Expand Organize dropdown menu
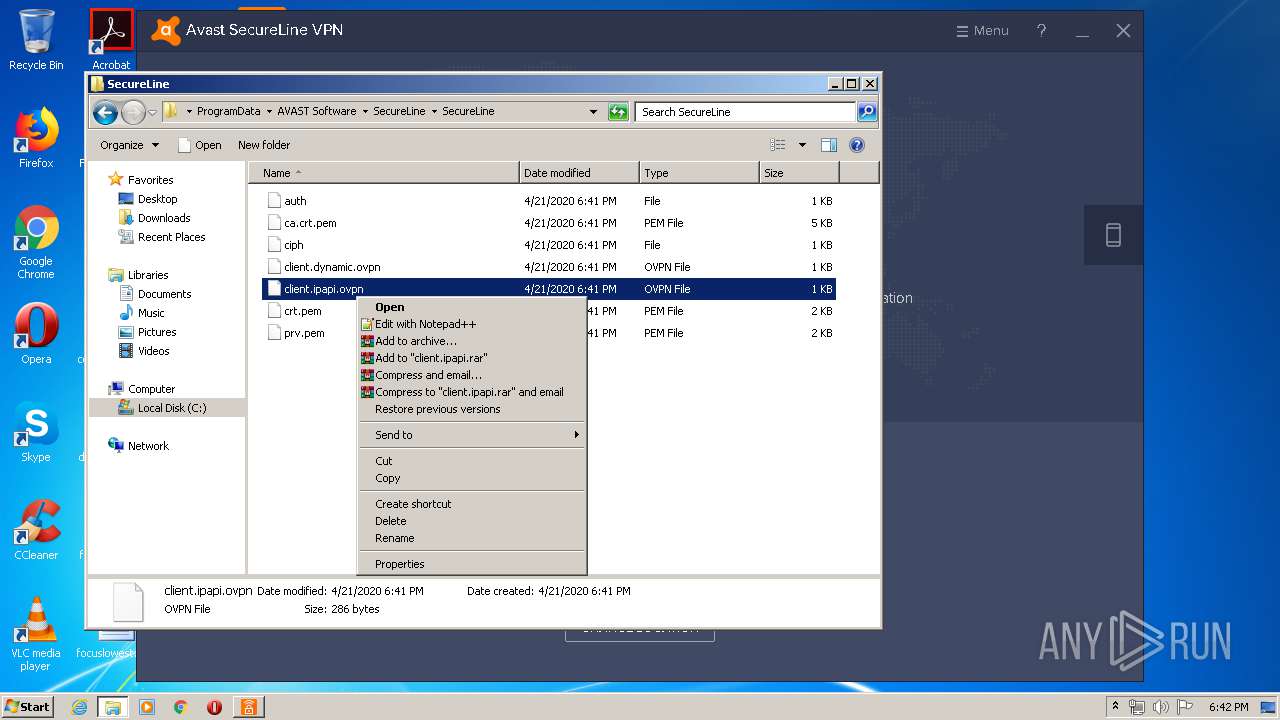The height and width of the screenshot is (720, 1280). tap(129, 145)
